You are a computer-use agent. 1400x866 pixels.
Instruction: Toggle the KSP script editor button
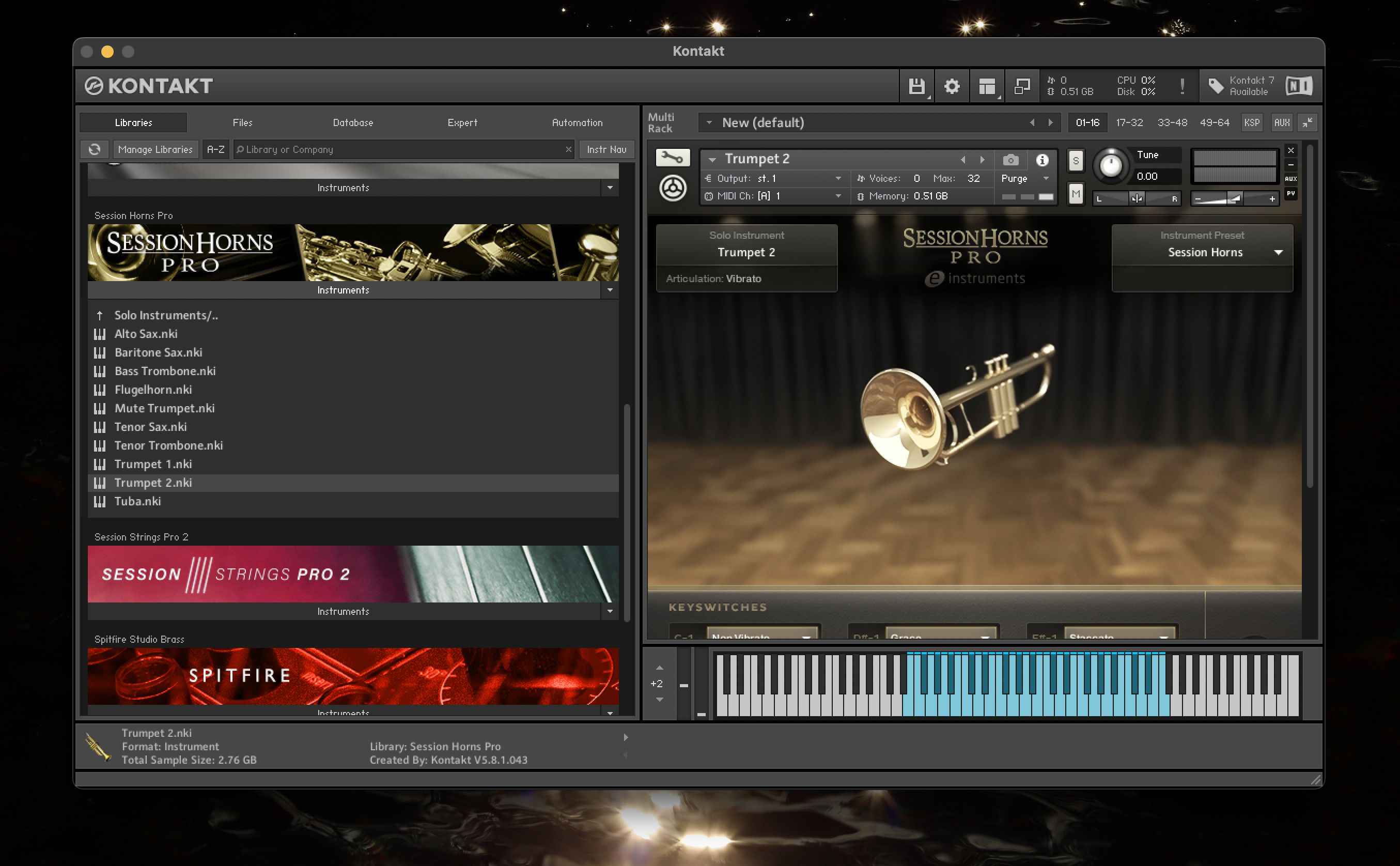pyautogui.click(x=1252, y=122)
